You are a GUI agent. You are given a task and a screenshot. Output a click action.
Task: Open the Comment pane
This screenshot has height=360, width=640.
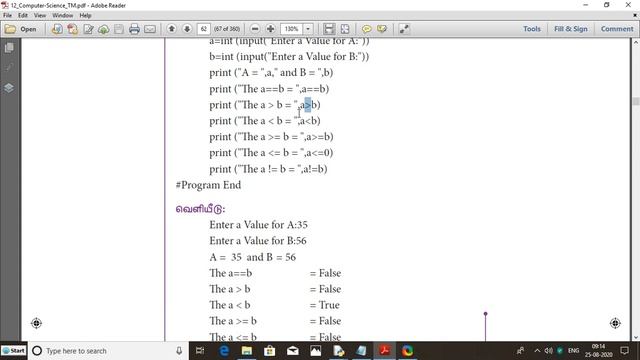tap(617, 29)
